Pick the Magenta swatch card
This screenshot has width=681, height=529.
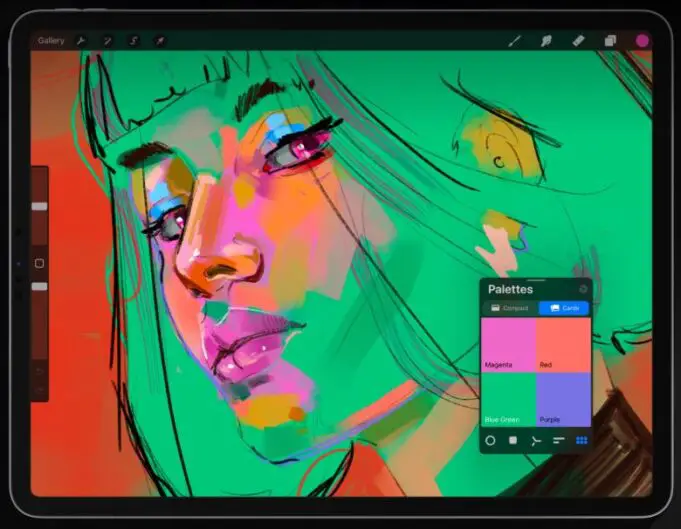tap(508, 345)
